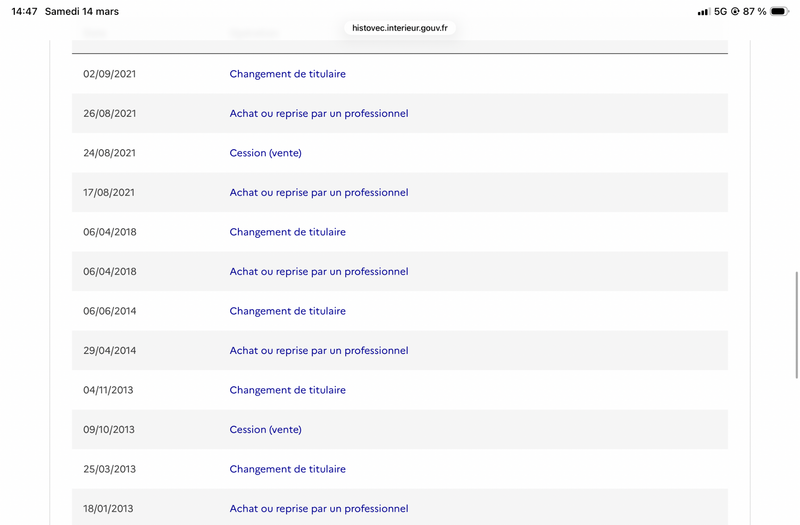The height and width of the screenshot is (525, 800).
Task: Click 06/04/2018 Achat ou reprise link
Action: [318, 271]
